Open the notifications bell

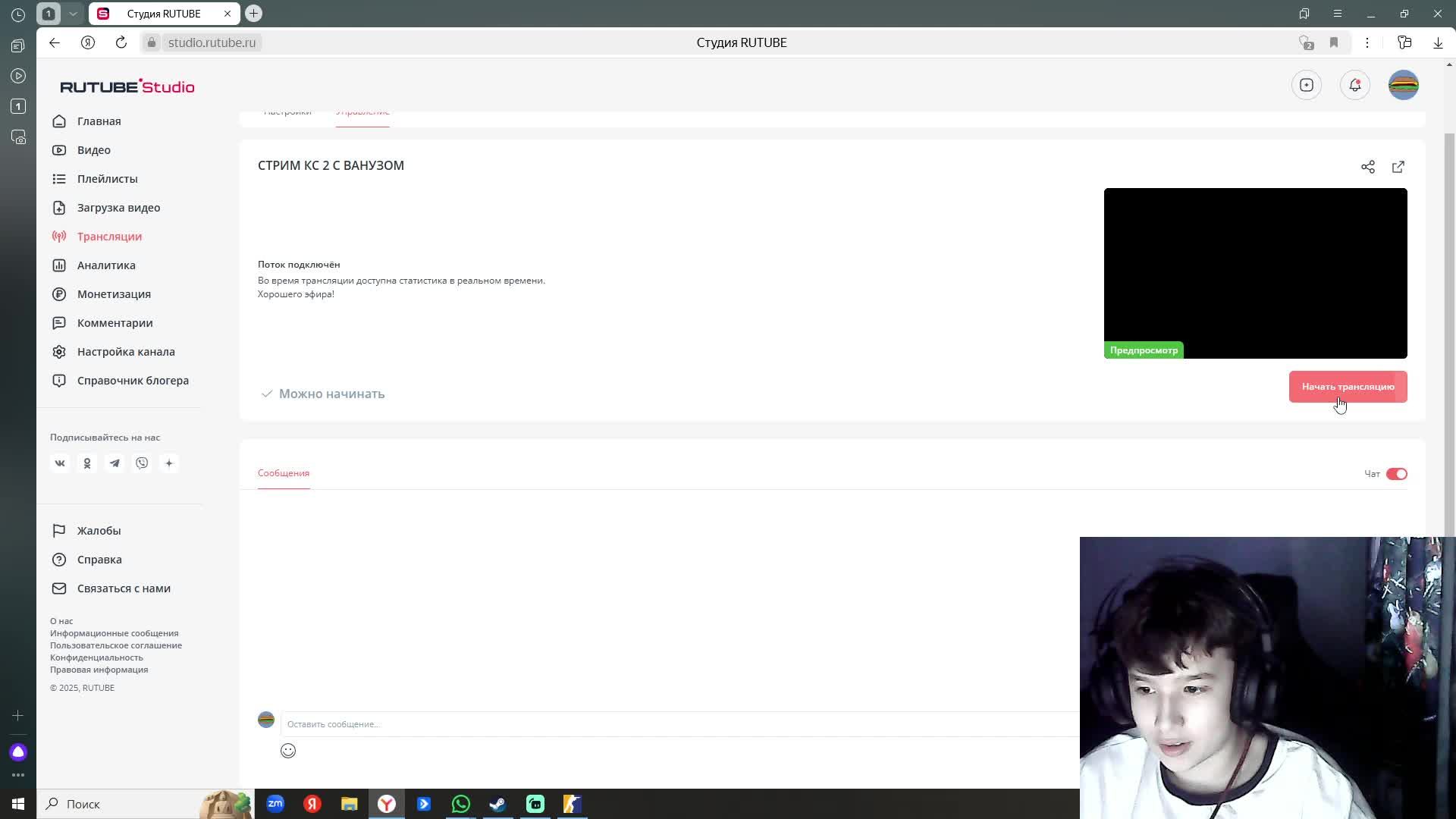click(1355, 85)
